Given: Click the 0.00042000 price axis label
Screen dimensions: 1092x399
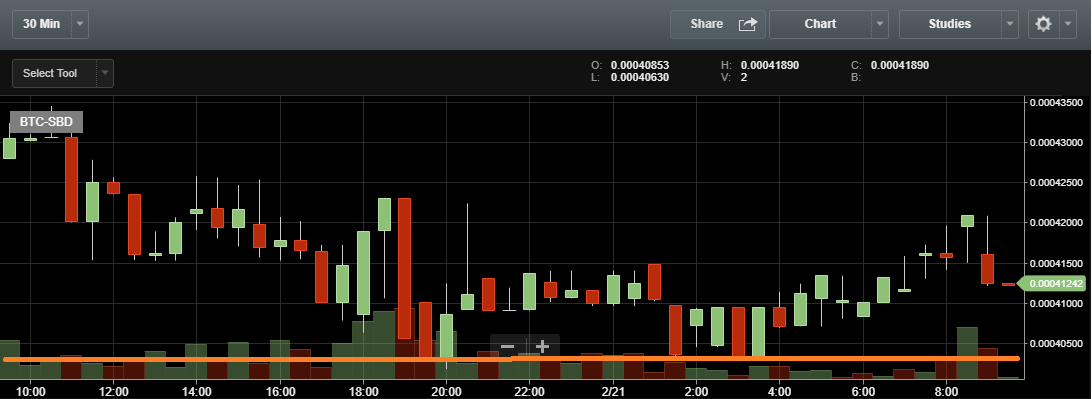Looking at the screenshot, I should [1056, 223].
